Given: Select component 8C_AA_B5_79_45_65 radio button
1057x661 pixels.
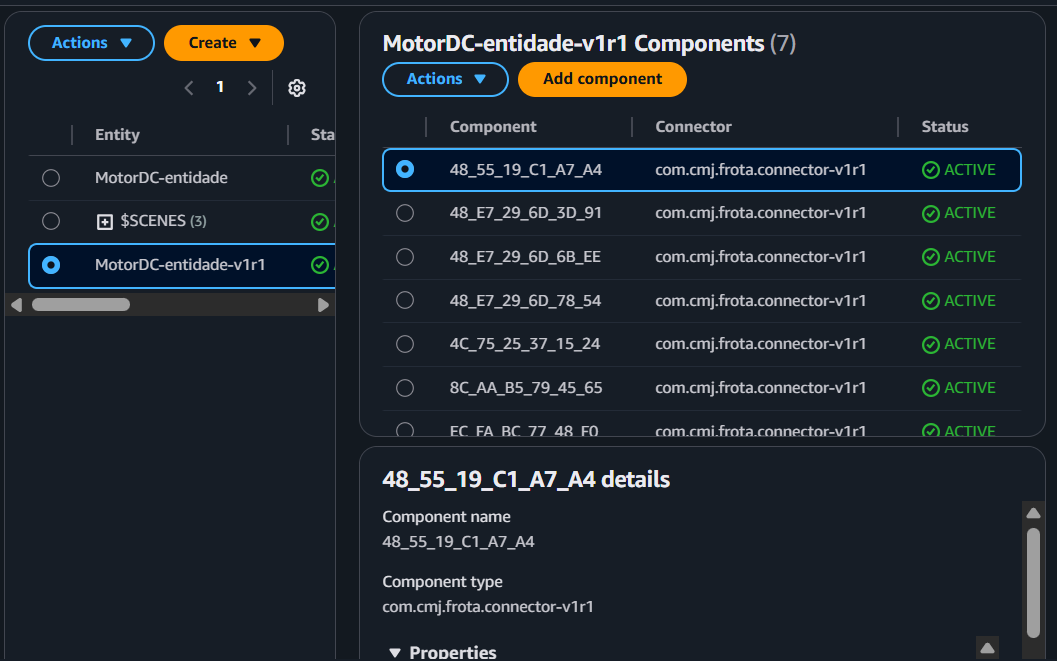Looking at the screenshot, I should pos(405,388).
